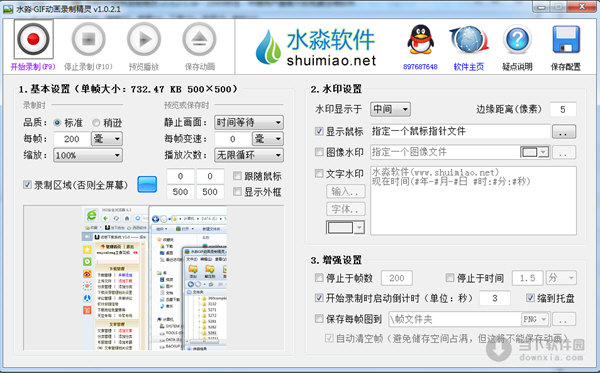Toggle the 显示鼠标 checkbox
Viewport: 600px width, 373px height.
point(319,131)
